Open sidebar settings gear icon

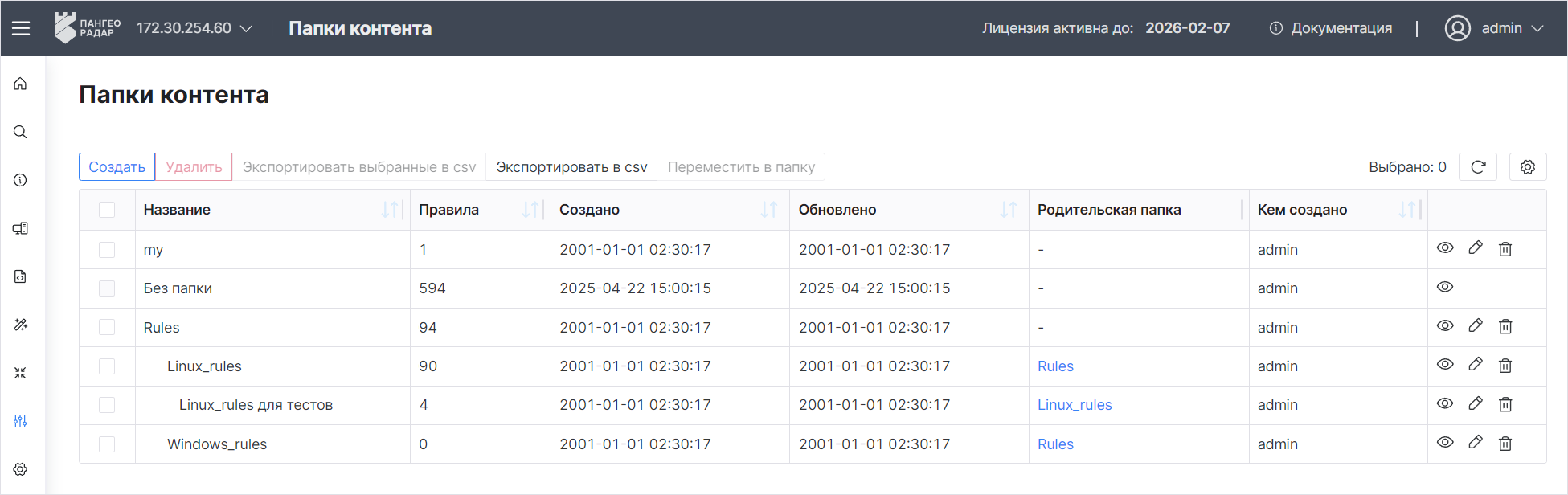click(x=20, y=469)
